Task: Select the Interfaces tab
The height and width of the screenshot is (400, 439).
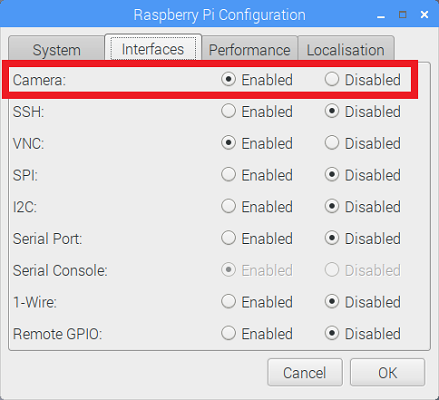Action: tap(153, 48)
